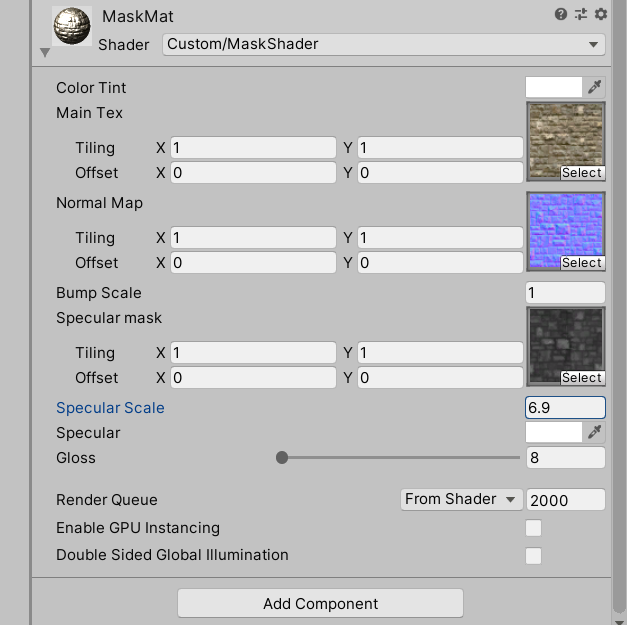627x625 pixels.
Task: Edit Normal Map Tiling Y field
Action: pyautogui.click(x=440, y=238)
